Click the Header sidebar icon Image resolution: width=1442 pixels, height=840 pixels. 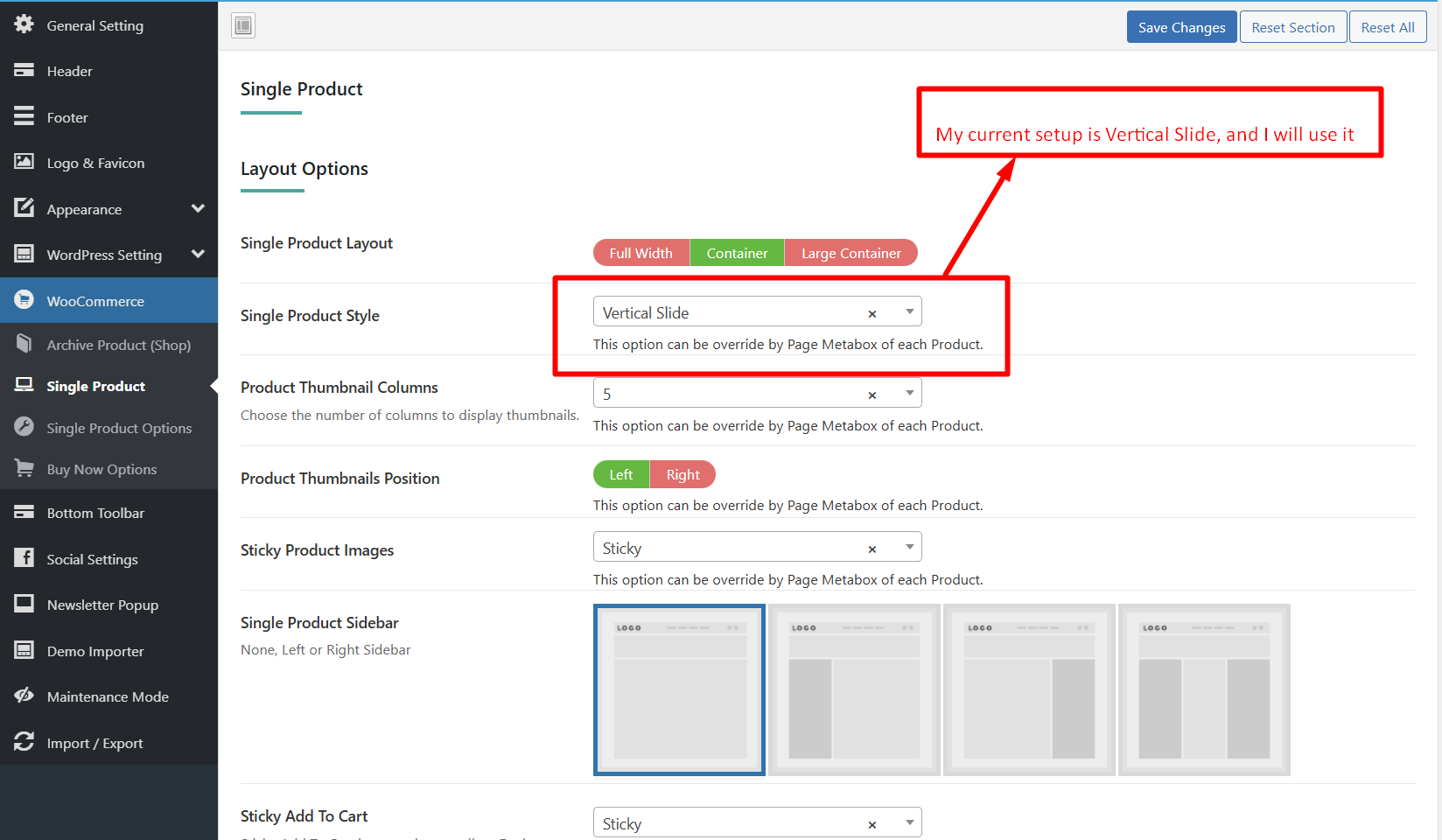coord(24,70)
